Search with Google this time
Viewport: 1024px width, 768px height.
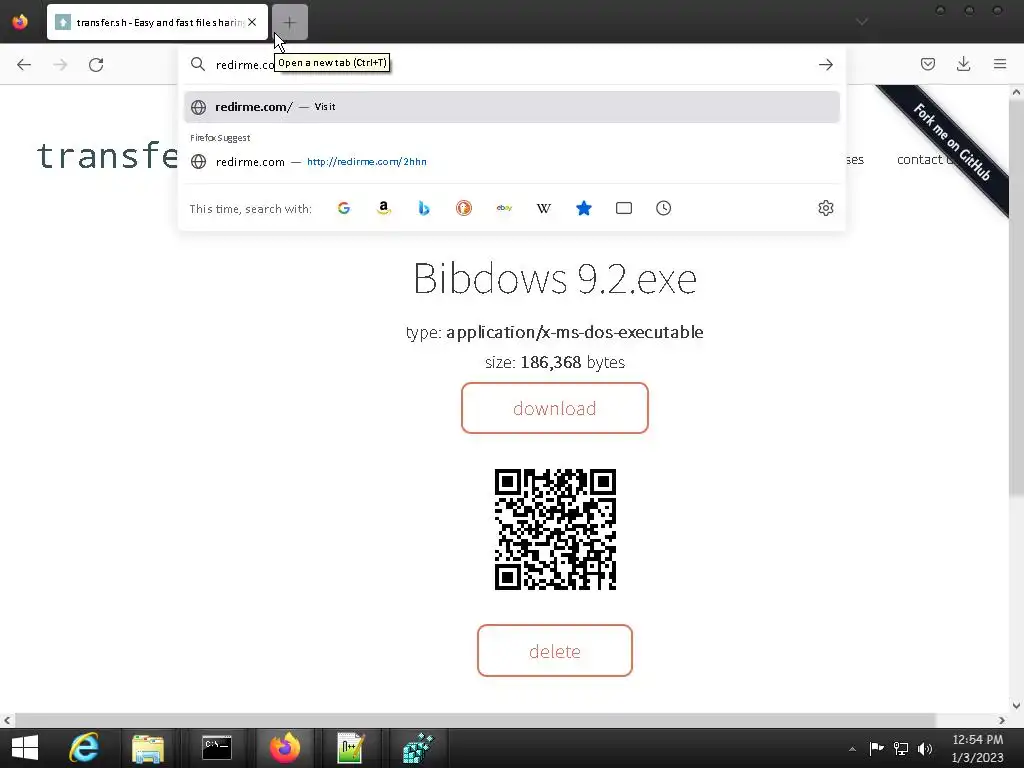[344, 208]
